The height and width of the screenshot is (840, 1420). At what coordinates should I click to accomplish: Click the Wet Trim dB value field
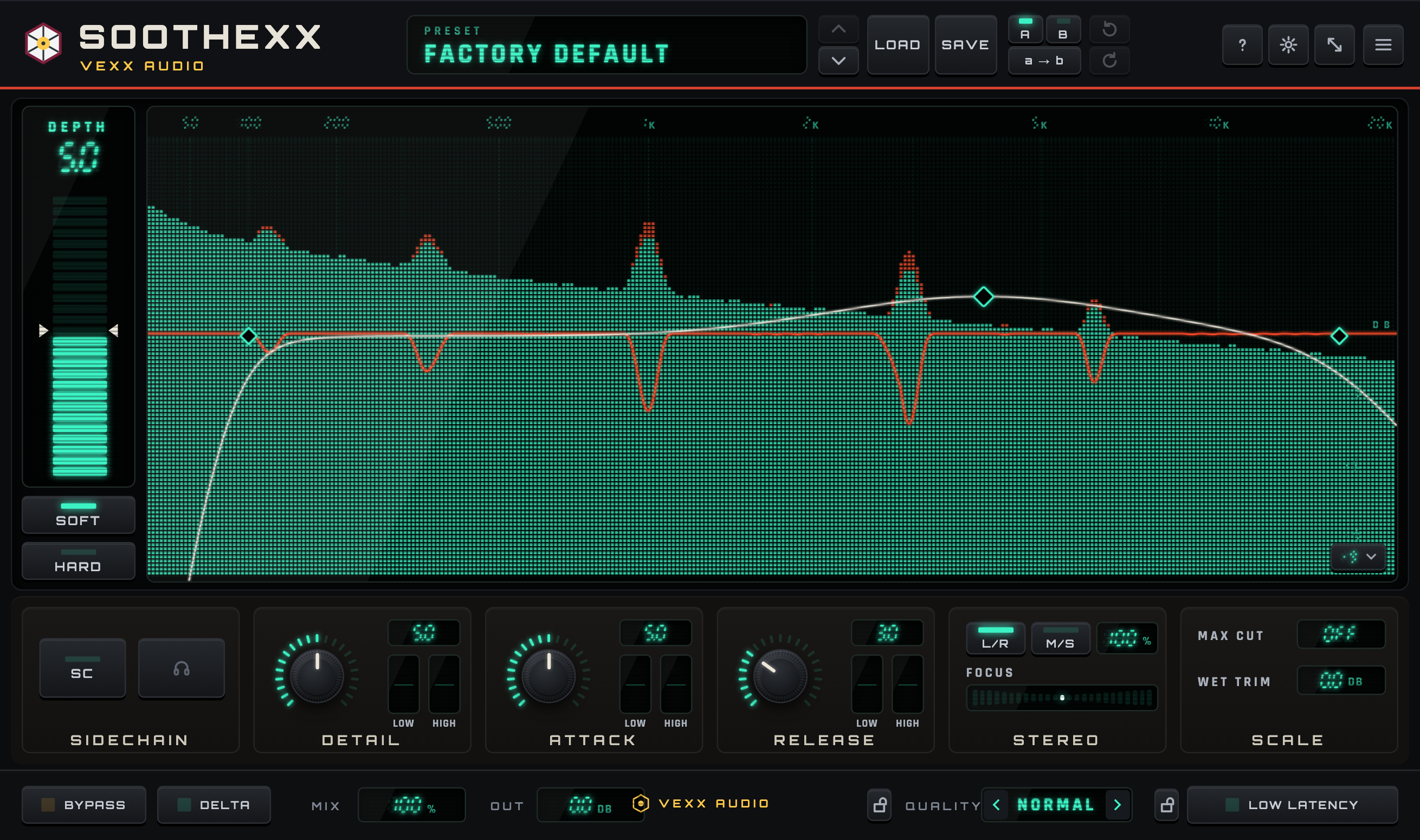point(1341,680)
